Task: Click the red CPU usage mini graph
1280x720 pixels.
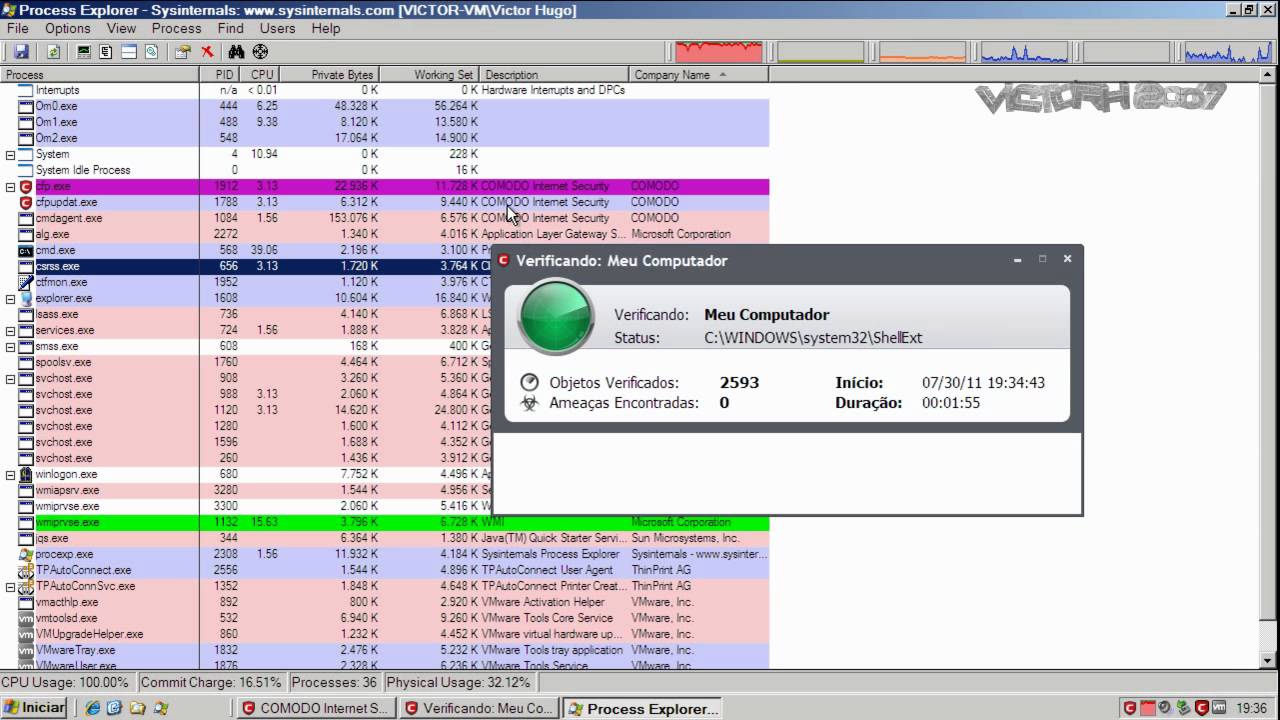Action: [x=717, y=52]
